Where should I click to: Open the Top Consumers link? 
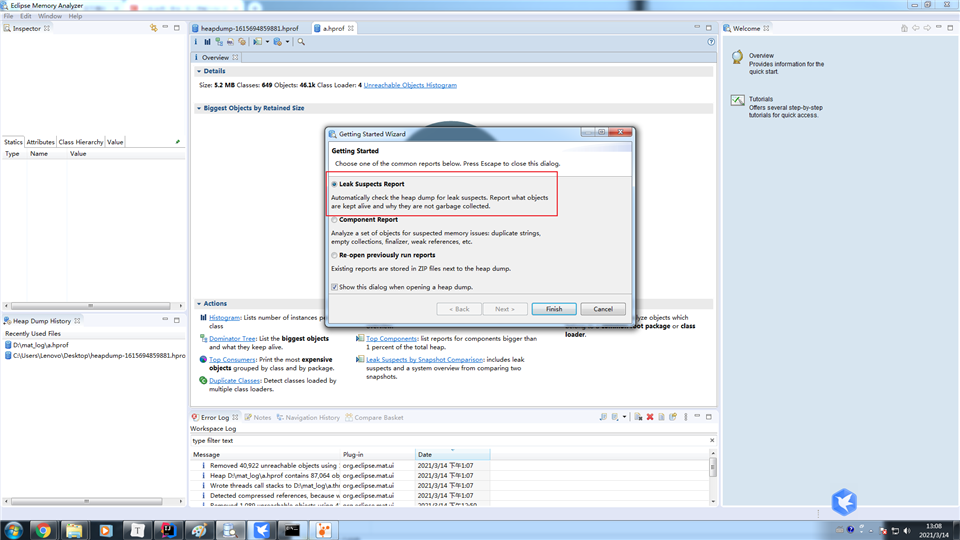[232, 359]
